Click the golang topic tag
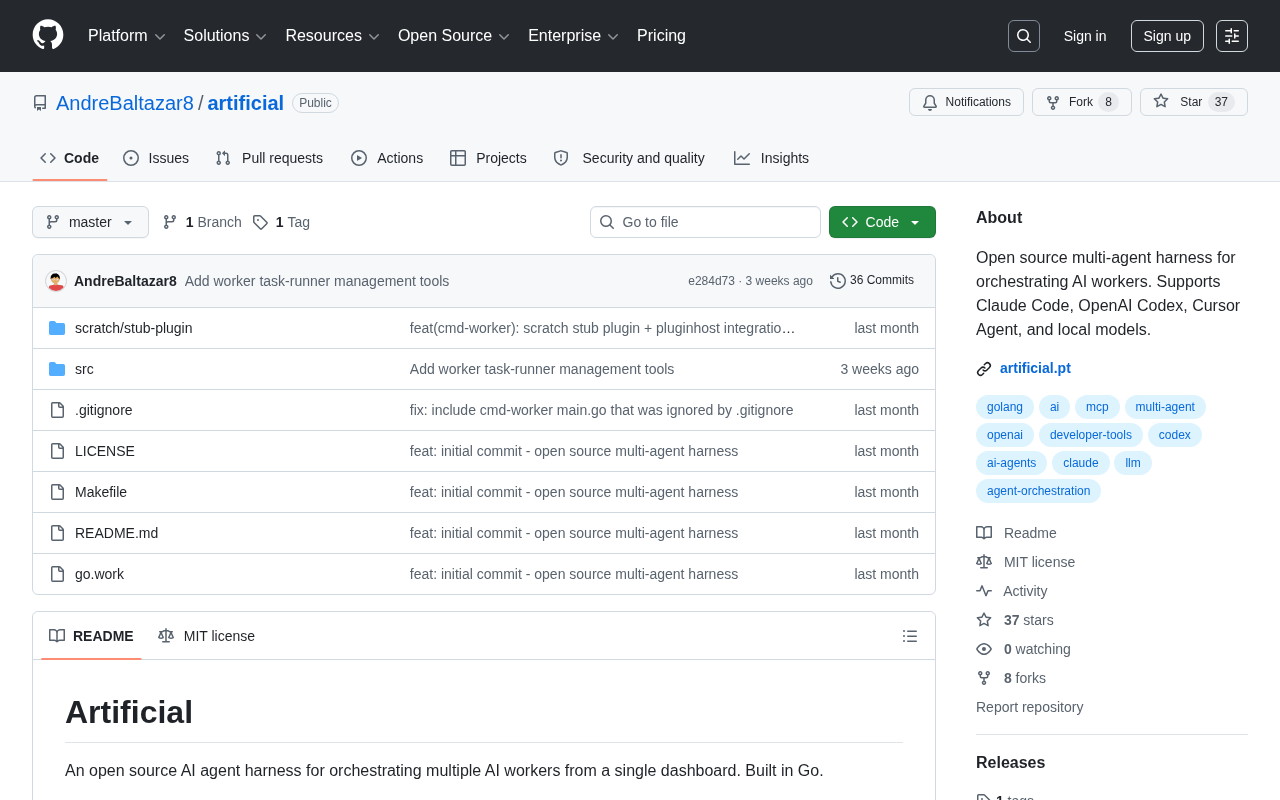 (1005, 407)
